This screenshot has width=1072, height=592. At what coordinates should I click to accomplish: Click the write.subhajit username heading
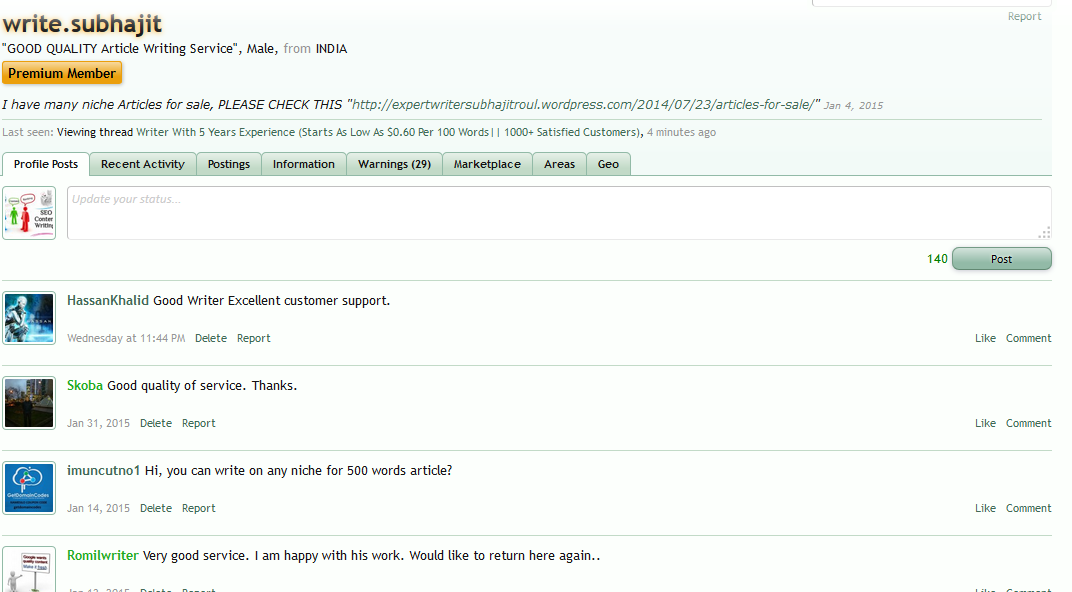click(x=82, y=24)
